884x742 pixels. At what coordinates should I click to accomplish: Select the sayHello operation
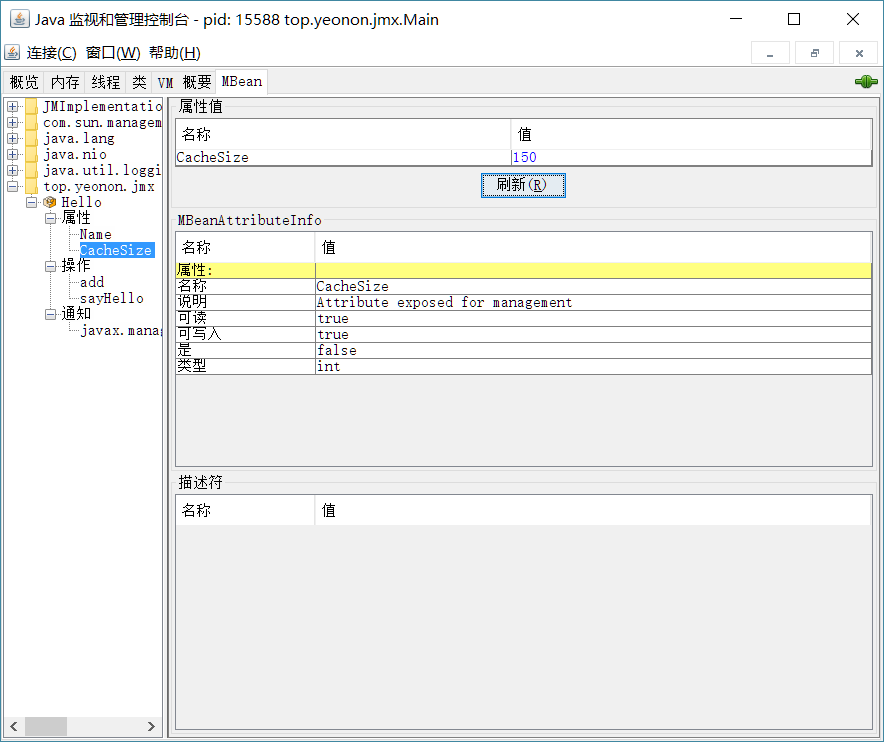pos(112,298)
